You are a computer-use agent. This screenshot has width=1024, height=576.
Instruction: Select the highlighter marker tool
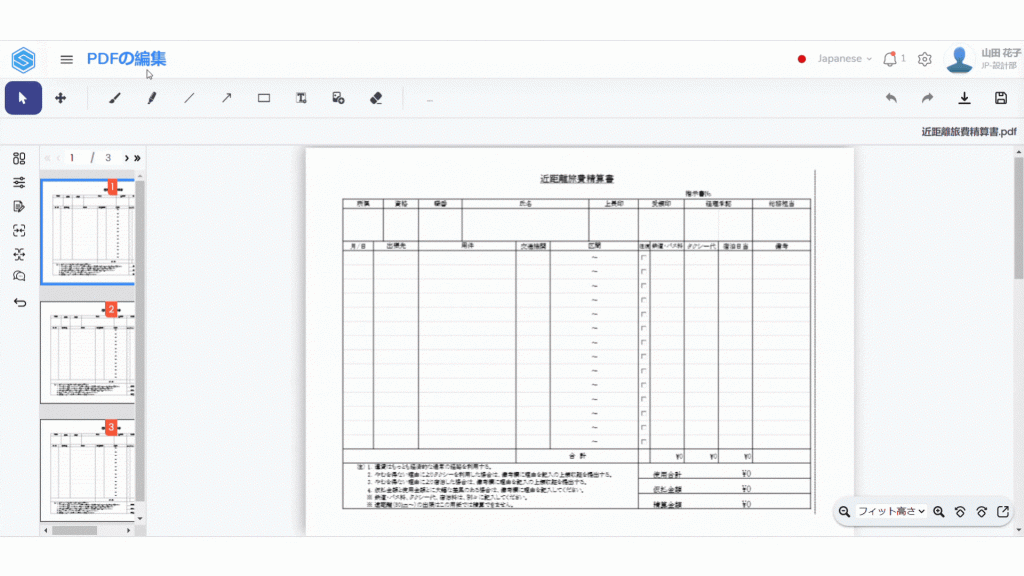tap(152, 98)
